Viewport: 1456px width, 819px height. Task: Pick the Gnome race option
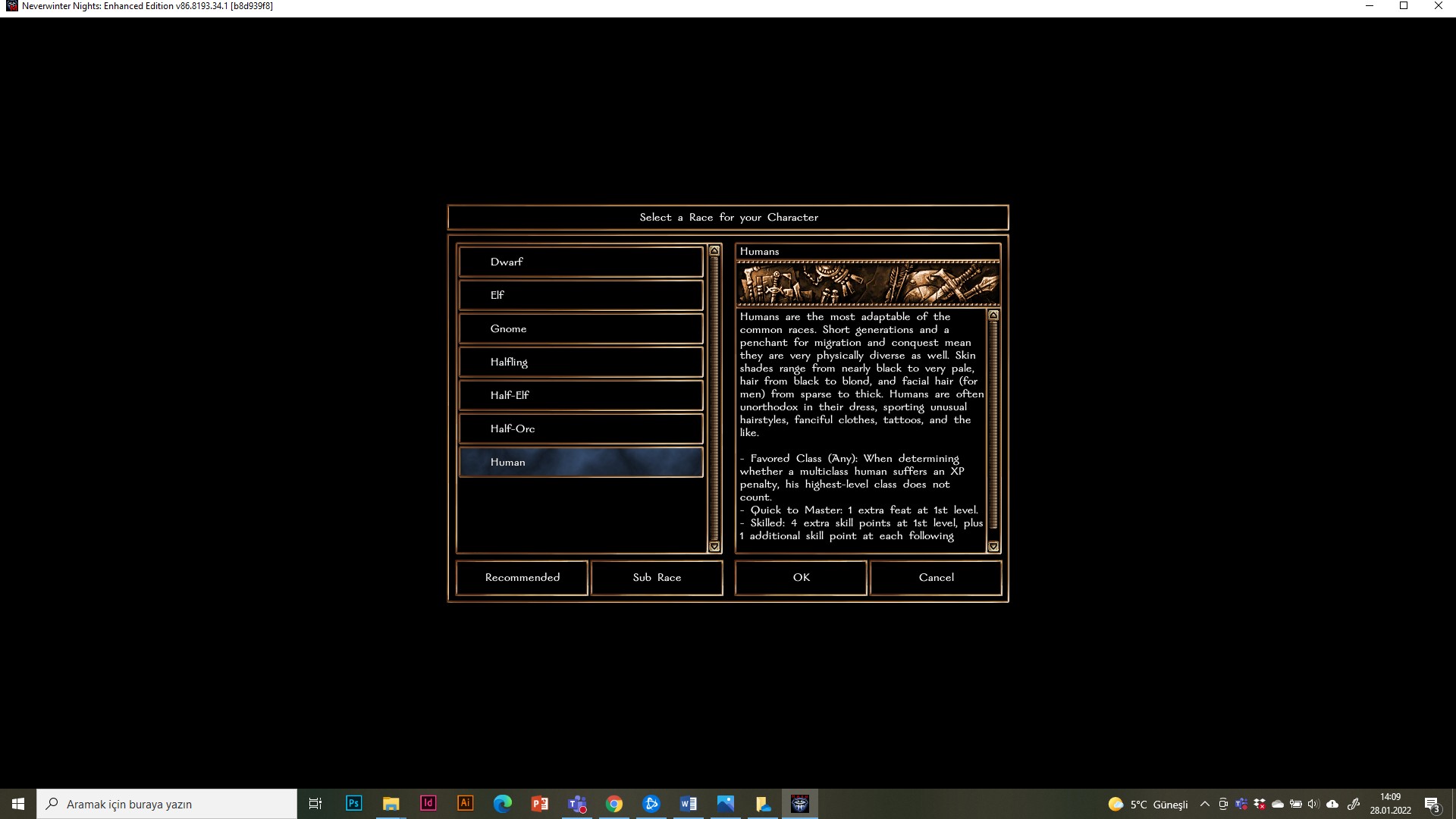coord(581,328)
